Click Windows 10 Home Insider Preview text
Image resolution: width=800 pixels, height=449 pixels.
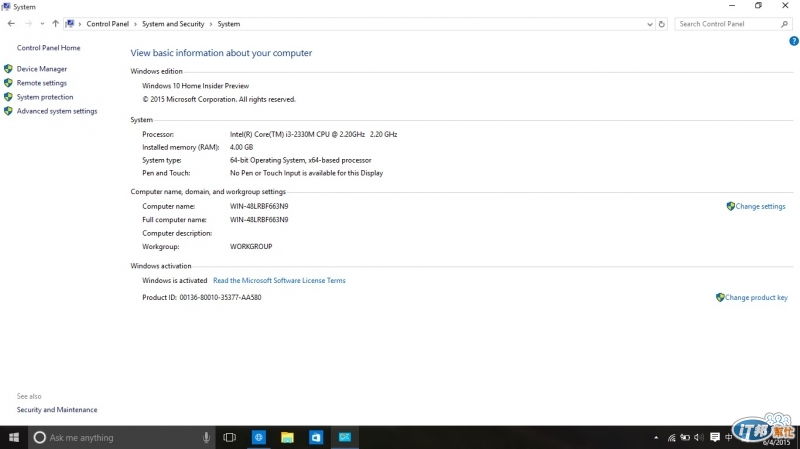point(195,86)
